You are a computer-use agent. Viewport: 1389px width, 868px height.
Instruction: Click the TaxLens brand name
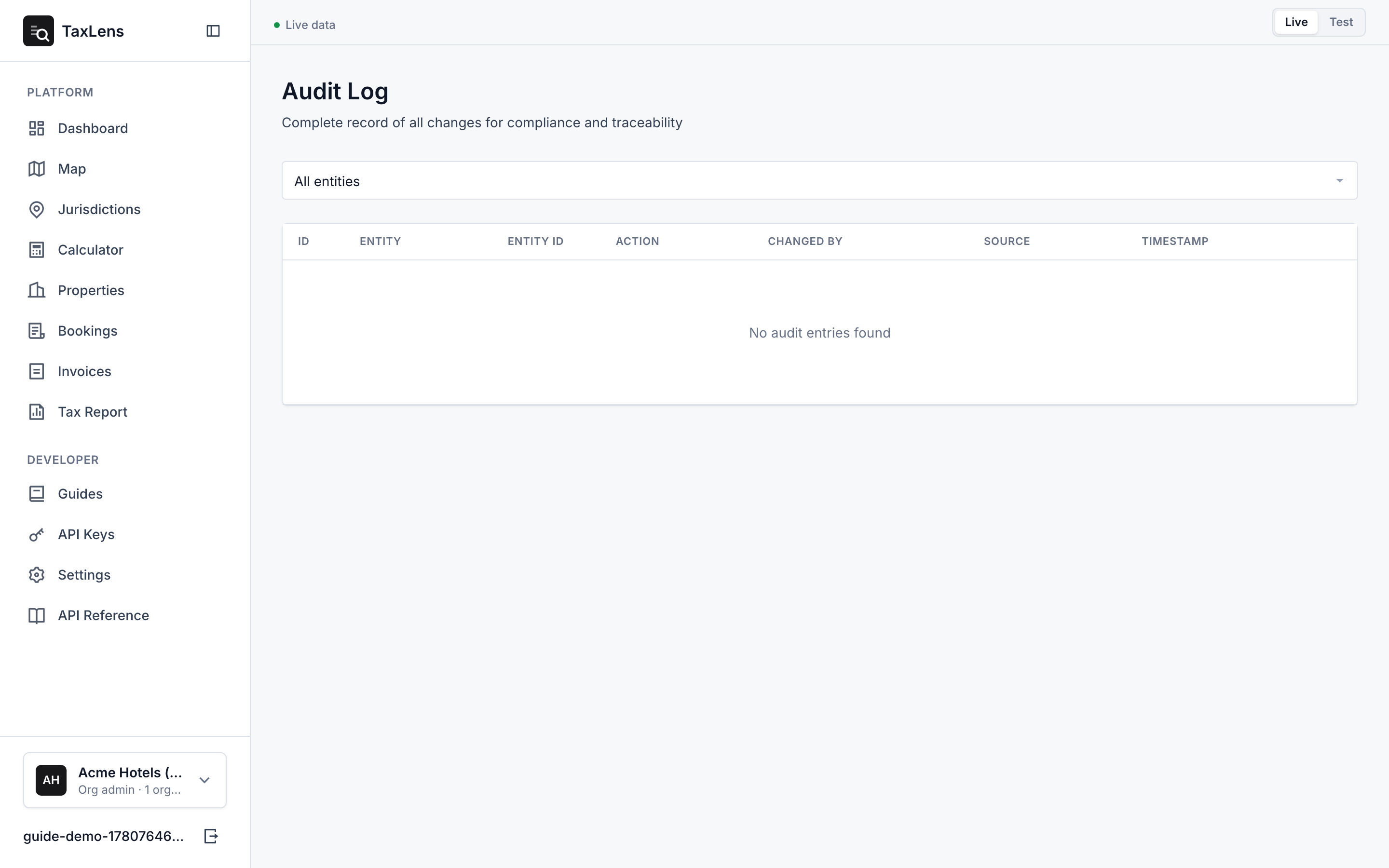93,31
